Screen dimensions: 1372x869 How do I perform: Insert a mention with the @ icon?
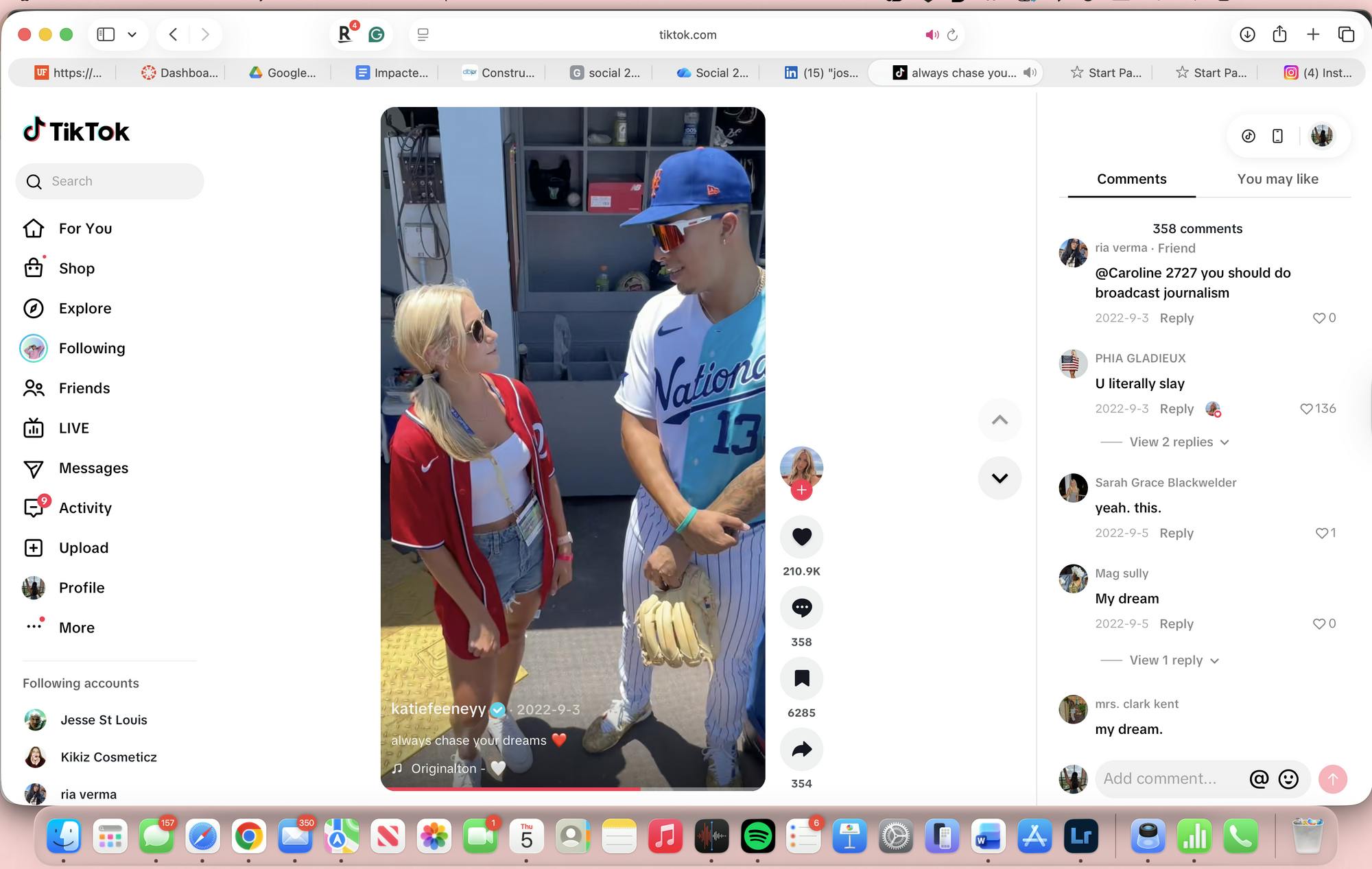1259,779
